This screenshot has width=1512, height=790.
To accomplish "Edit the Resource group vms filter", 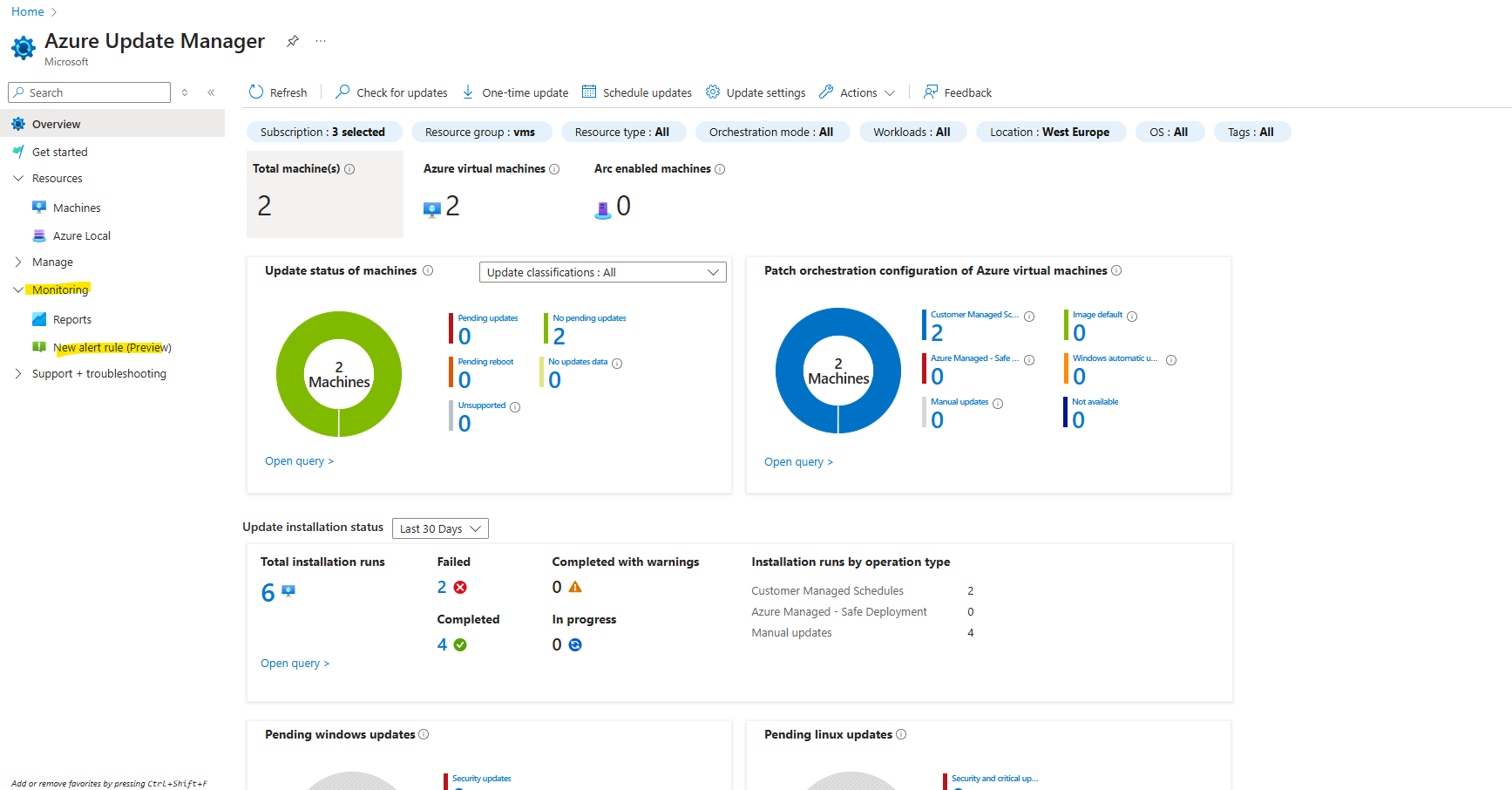I will click(480, 132).
